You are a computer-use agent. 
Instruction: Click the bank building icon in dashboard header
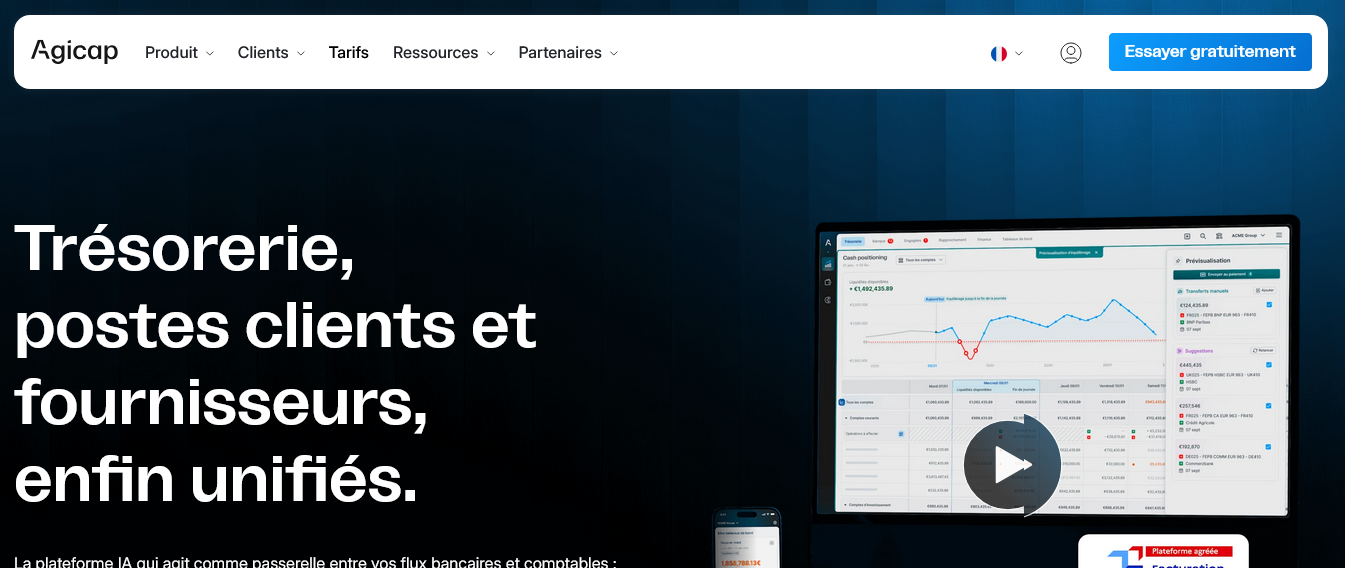click(1219, 236)
